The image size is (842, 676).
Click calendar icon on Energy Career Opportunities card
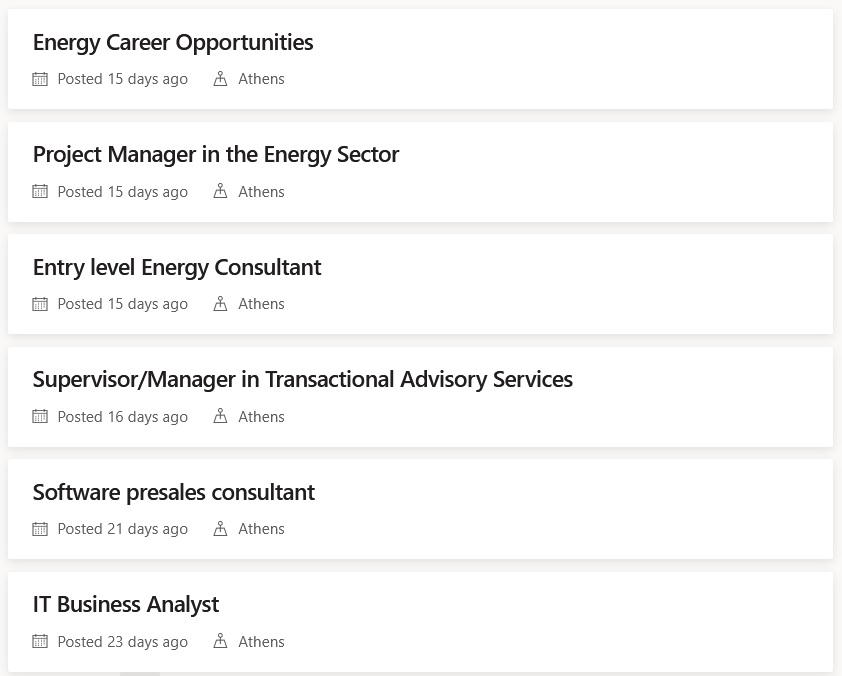coord(40,79)
